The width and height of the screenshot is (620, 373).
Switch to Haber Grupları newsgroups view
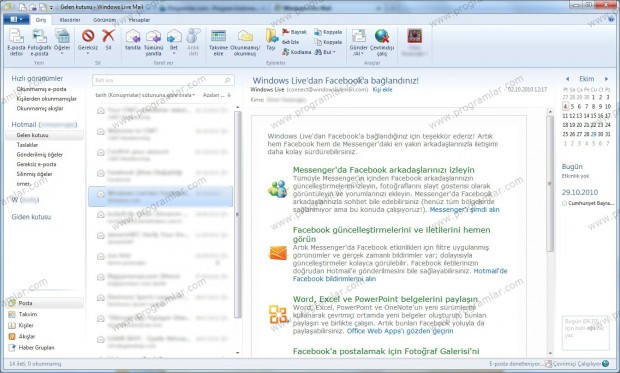tap(31, 347)
